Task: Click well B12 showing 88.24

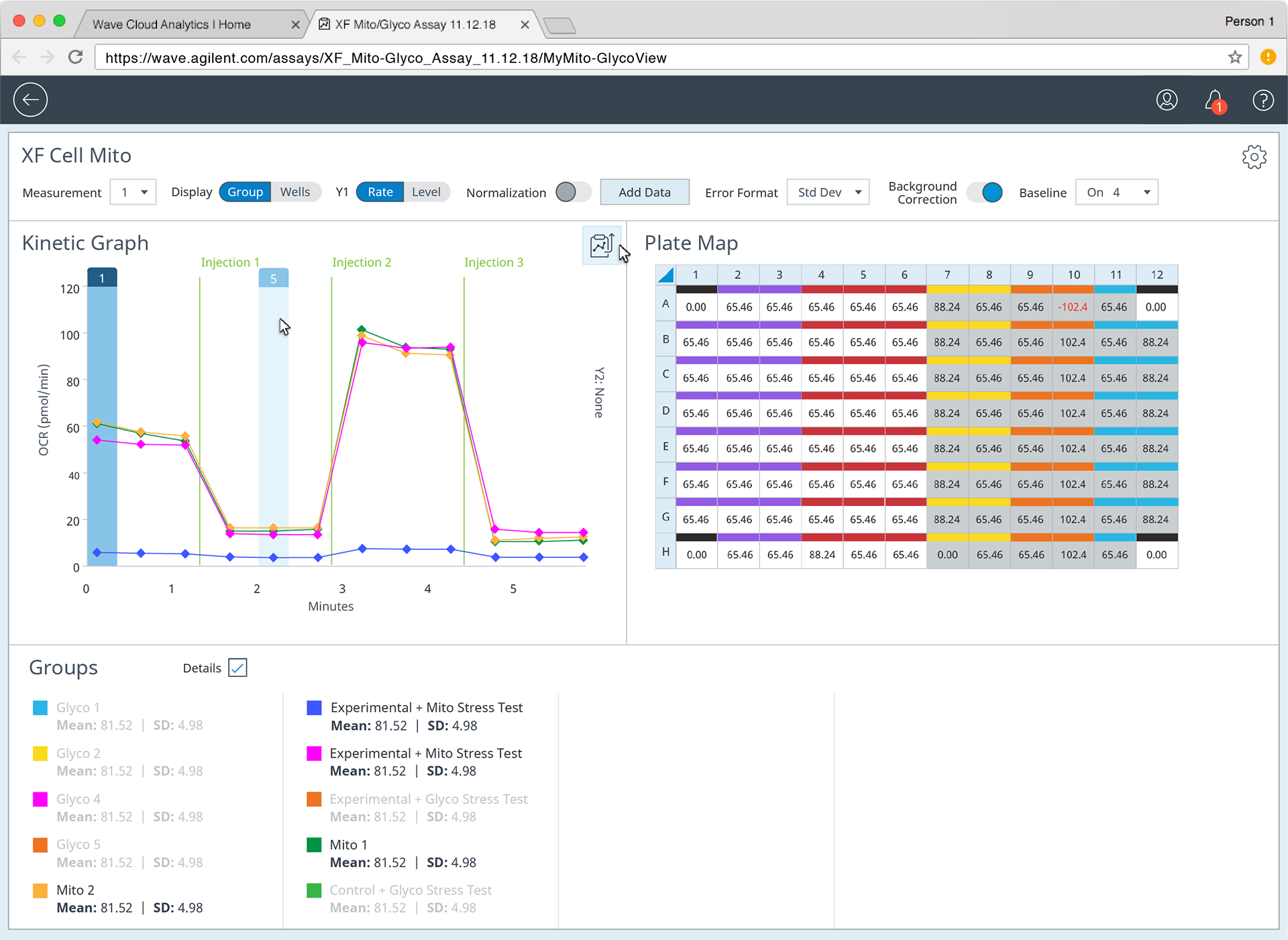Action: point(1156,342)
